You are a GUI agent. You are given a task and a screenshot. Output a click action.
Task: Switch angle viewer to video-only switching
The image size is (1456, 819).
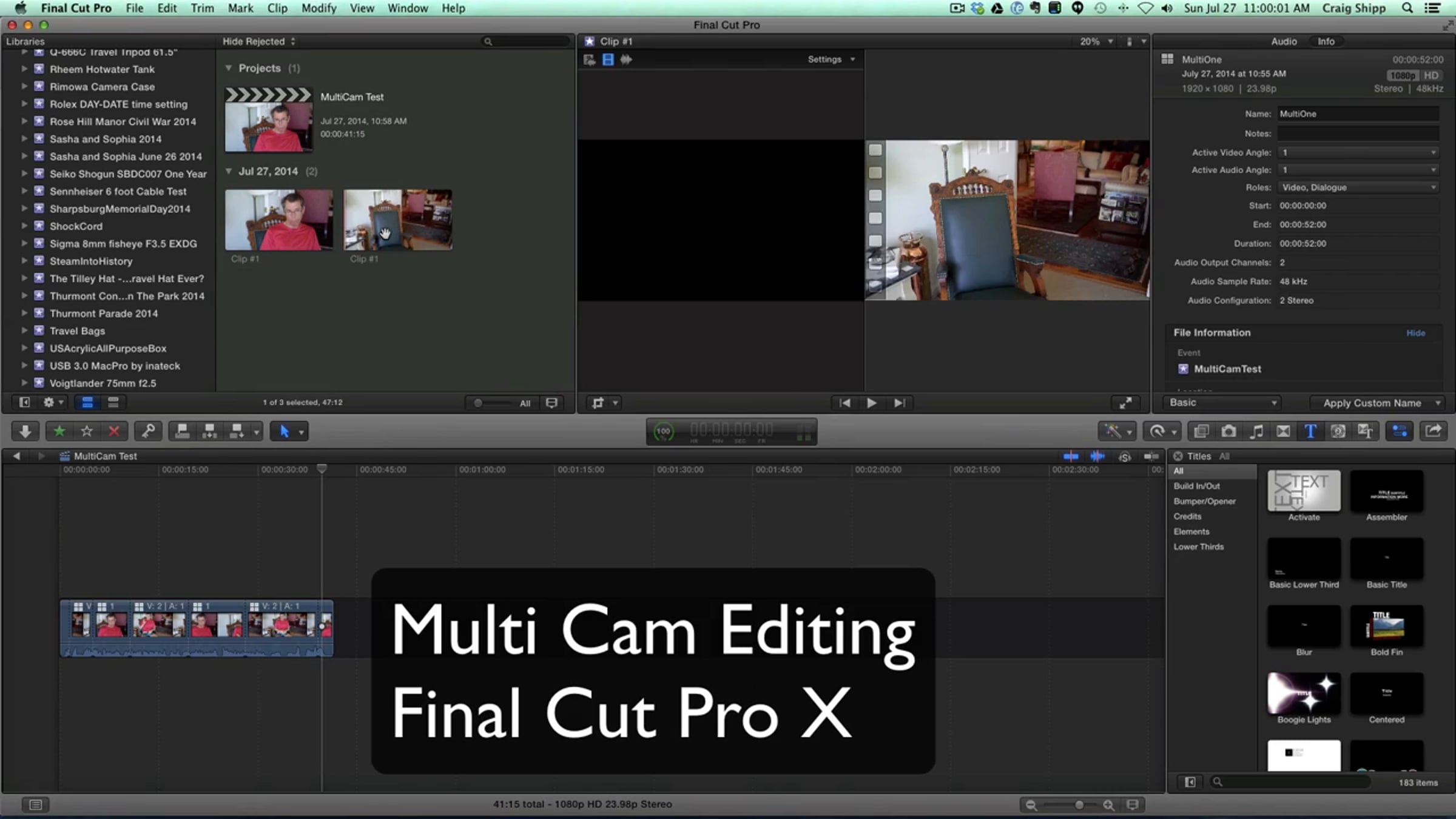coord(608,59)
